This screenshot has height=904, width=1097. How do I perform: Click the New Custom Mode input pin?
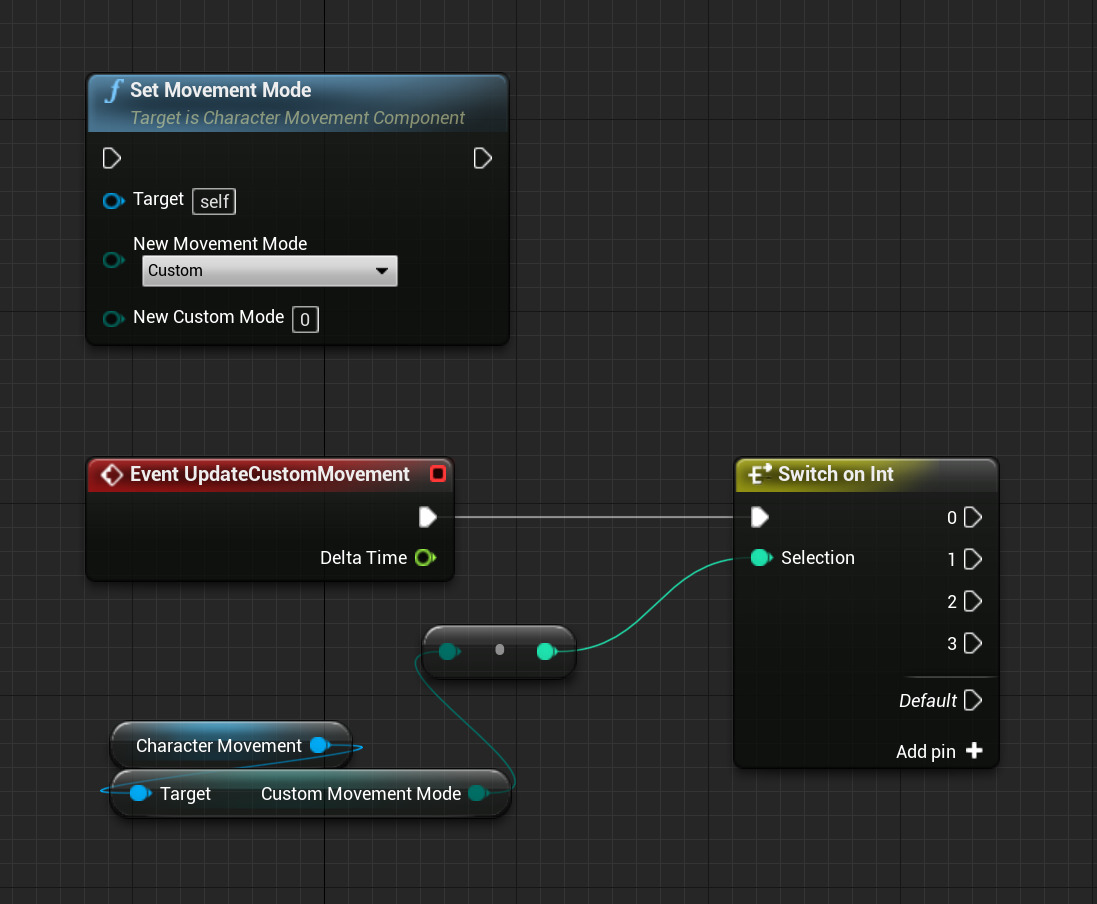click(113, 319)
